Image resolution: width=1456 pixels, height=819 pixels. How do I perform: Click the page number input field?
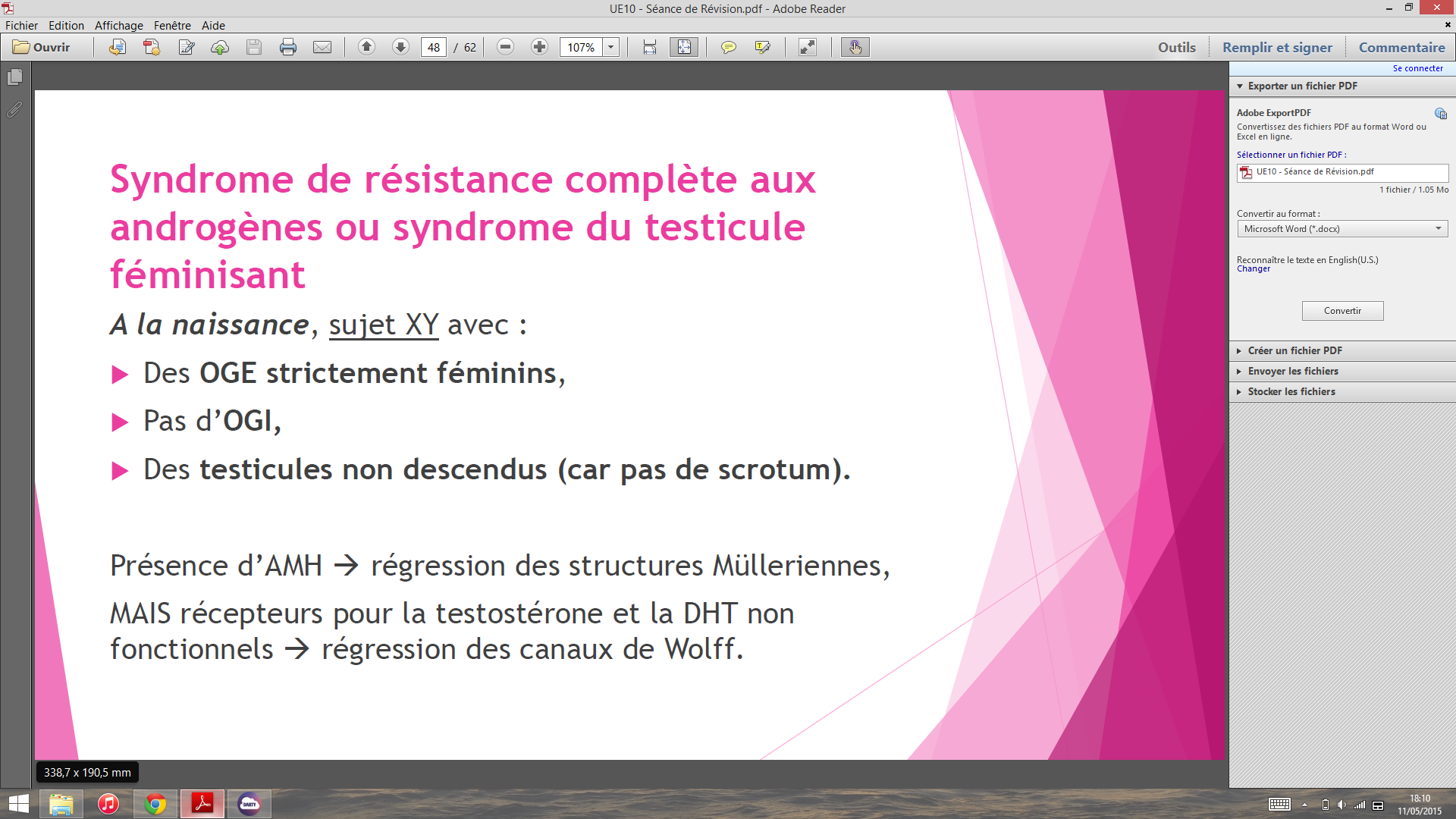click(433, 47)
